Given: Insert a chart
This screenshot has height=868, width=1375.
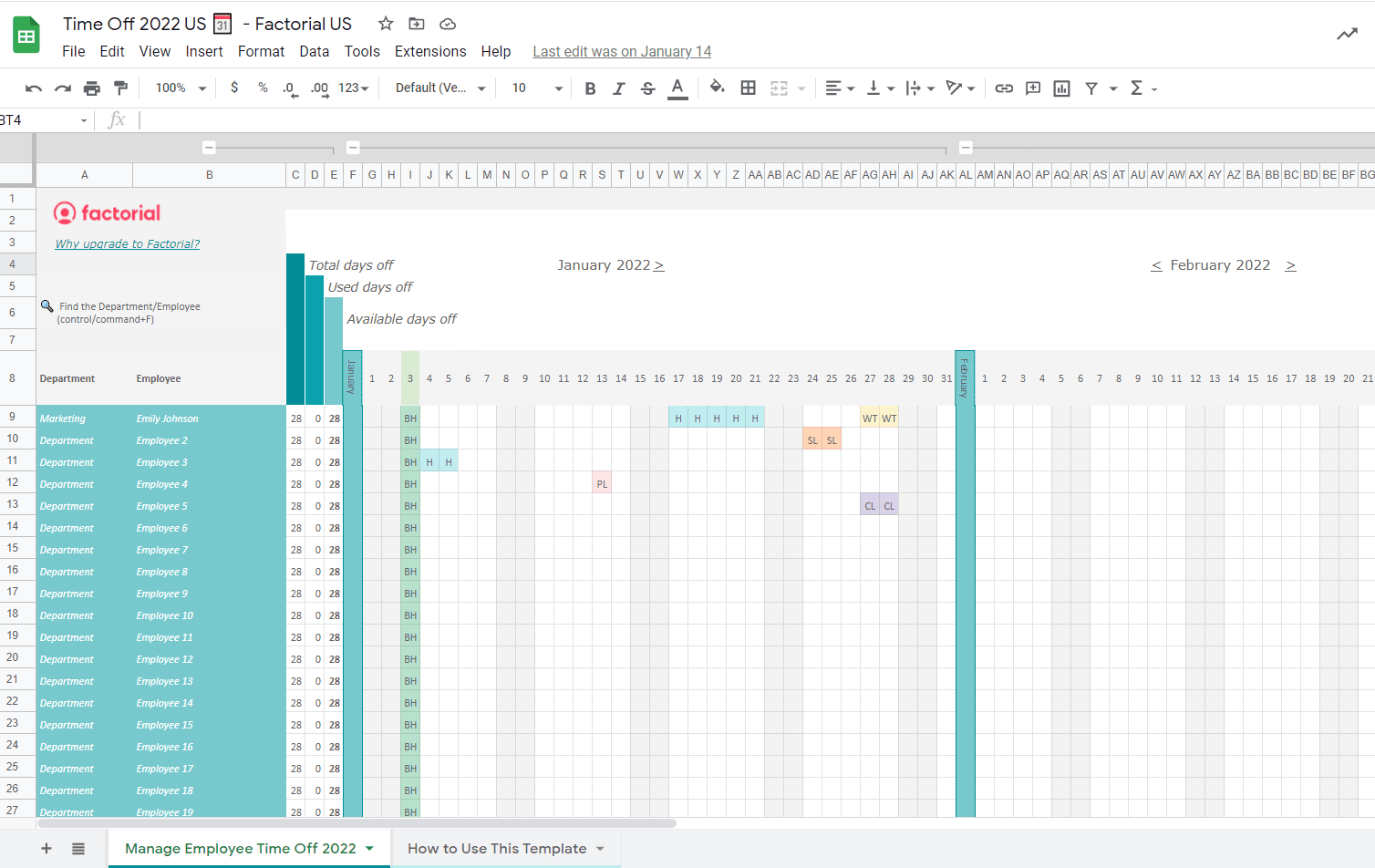Looking at the screenshot, I should pos(1060,88).
